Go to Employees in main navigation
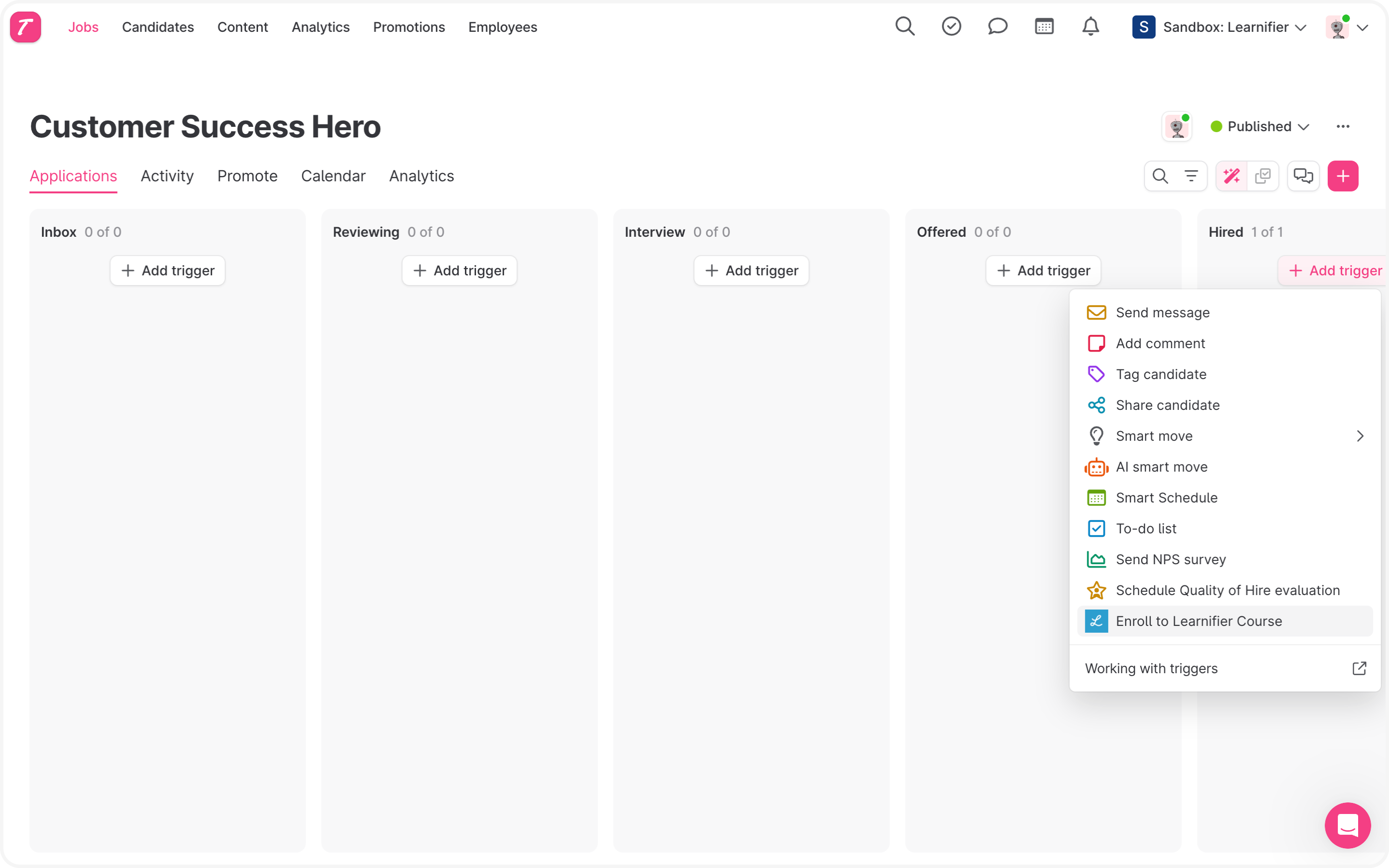The image size is (1389, 868). [502, 27]
